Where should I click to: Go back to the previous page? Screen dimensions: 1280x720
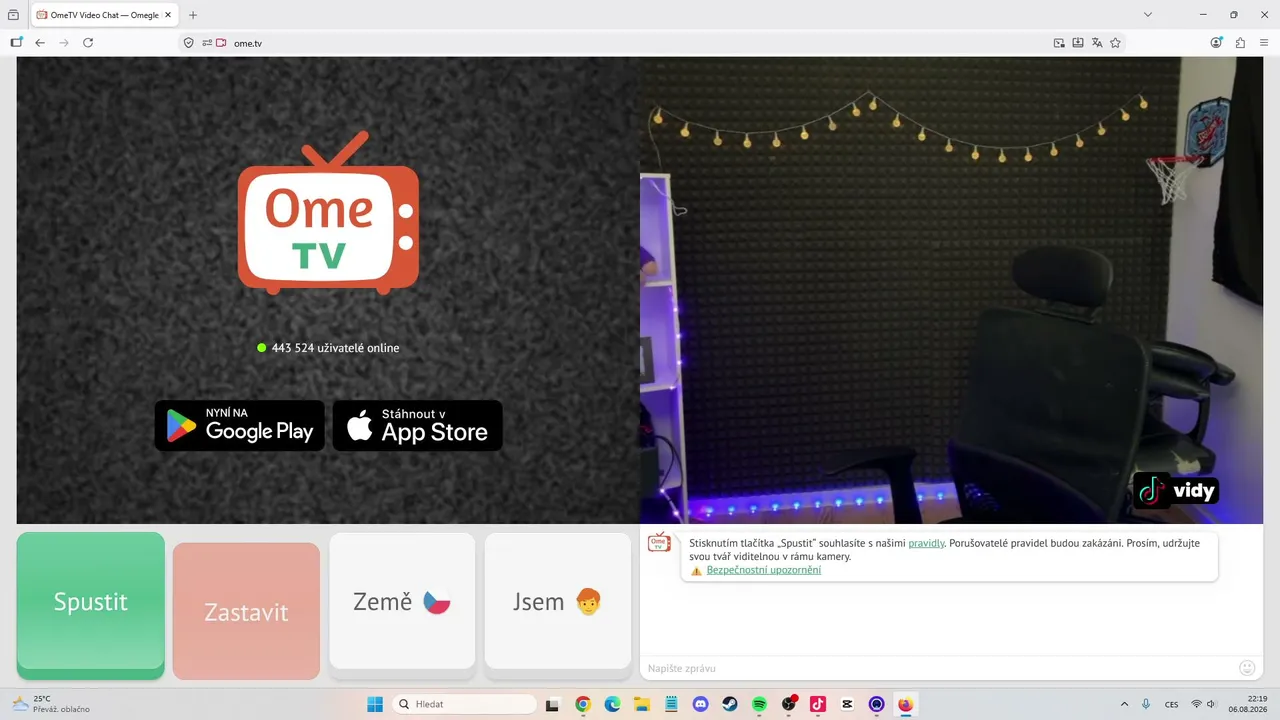click(40, 43)
